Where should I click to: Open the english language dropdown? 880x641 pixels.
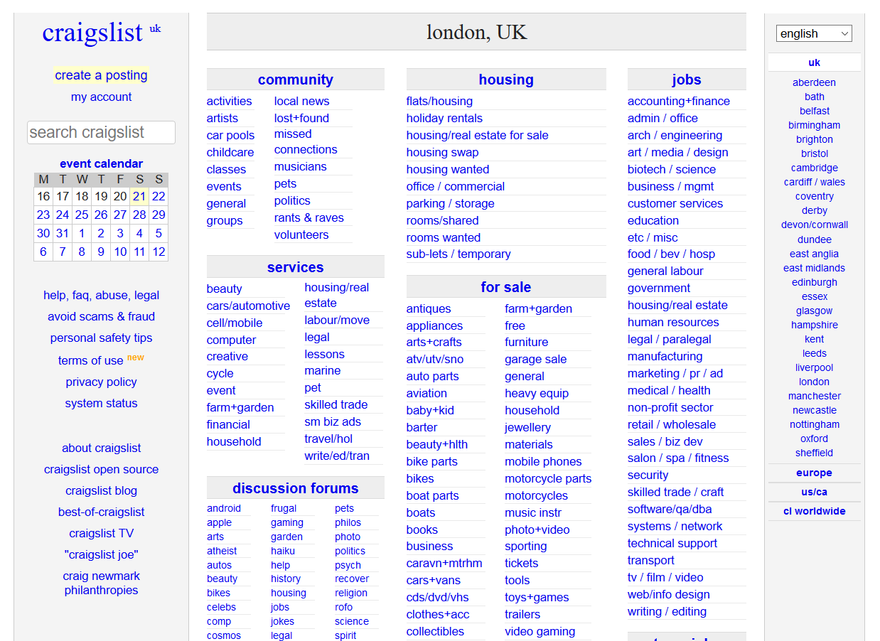coord(814,34)
